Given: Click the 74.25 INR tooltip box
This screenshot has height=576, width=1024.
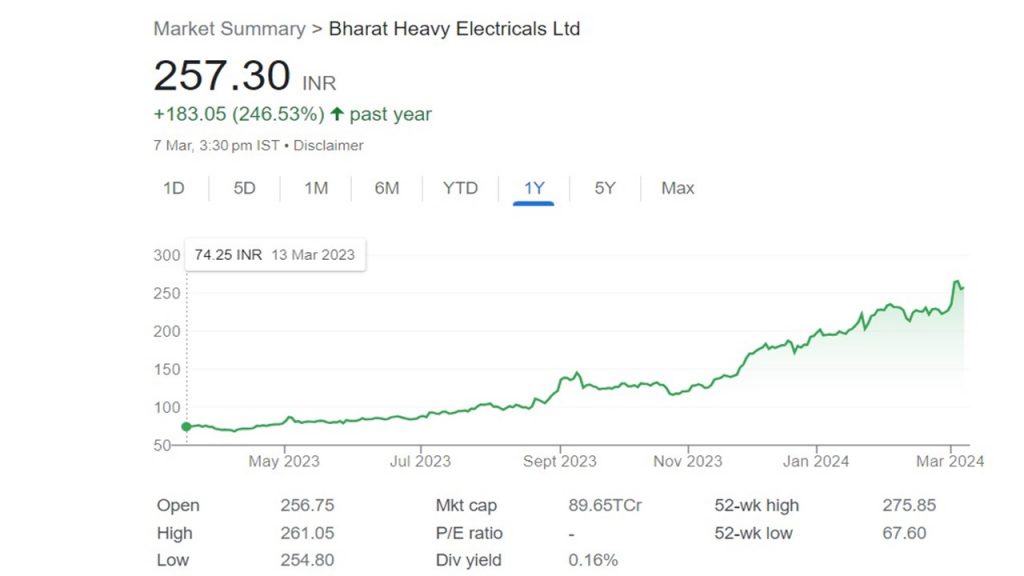Looking at the screenshot, I should [275, 255].
